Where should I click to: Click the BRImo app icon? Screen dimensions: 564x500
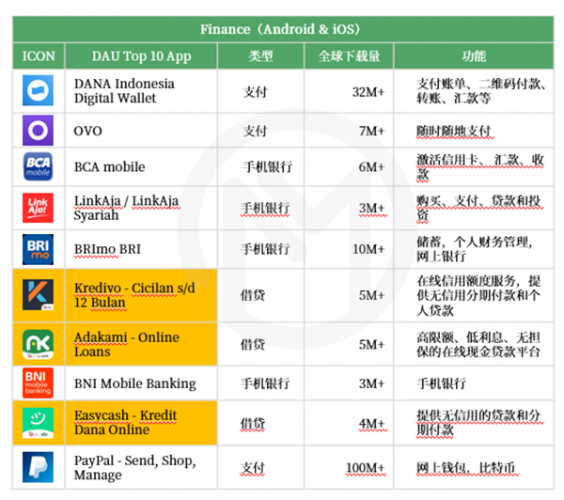38,249
